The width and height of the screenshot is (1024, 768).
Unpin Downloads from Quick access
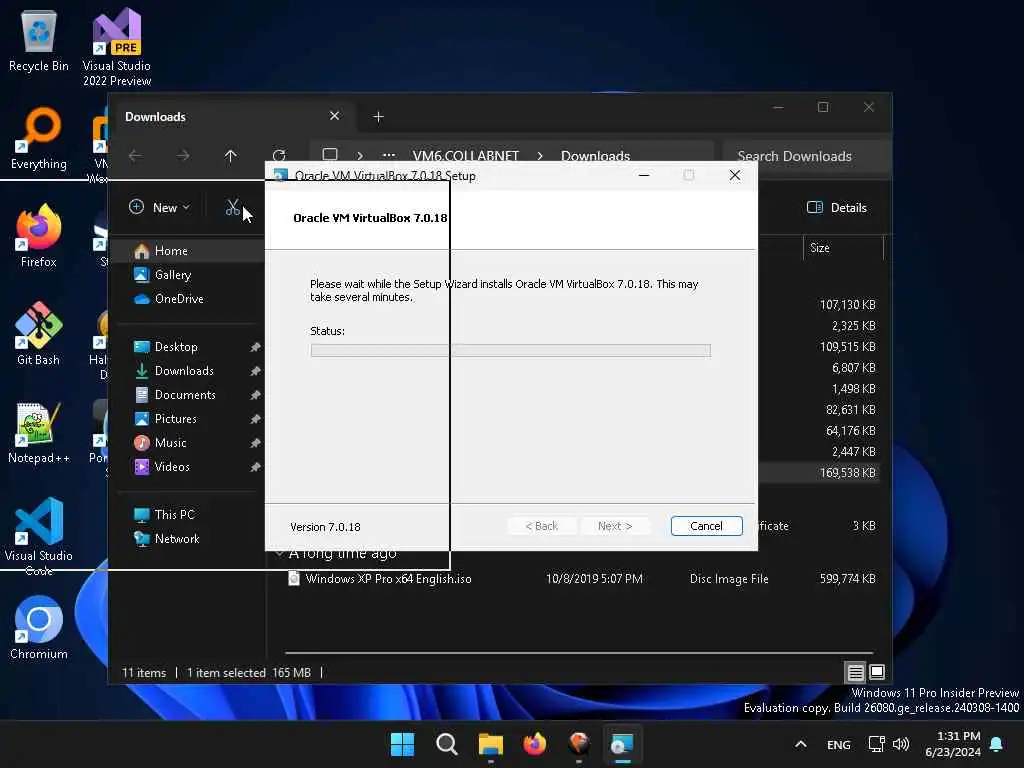tap(255, 371)
